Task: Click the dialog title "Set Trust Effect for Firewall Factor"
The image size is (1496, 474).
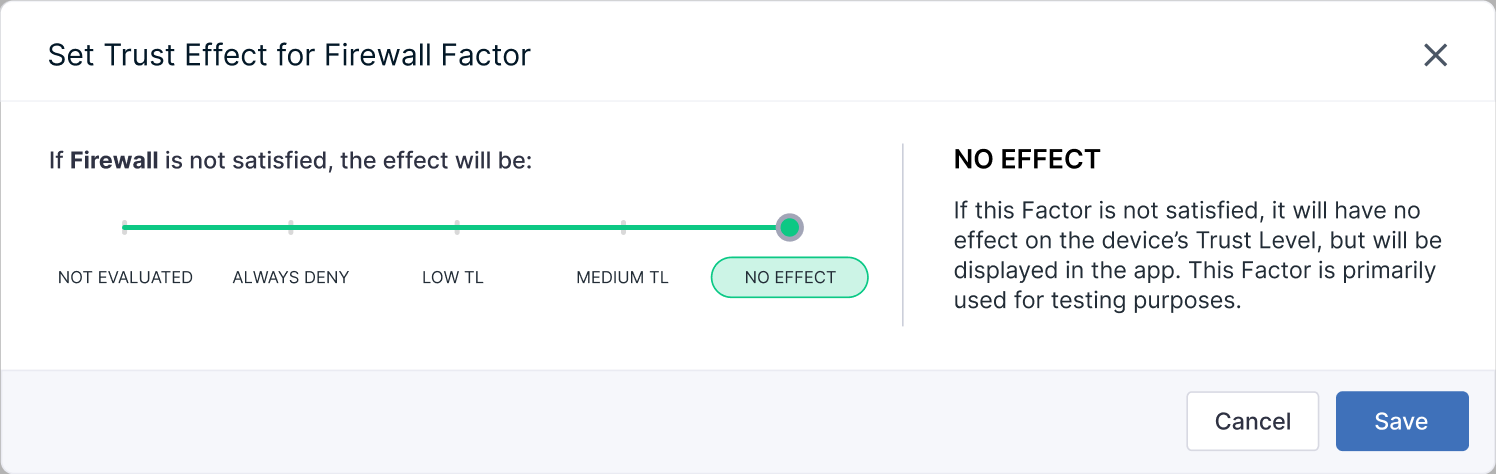Action: point(289,55)
